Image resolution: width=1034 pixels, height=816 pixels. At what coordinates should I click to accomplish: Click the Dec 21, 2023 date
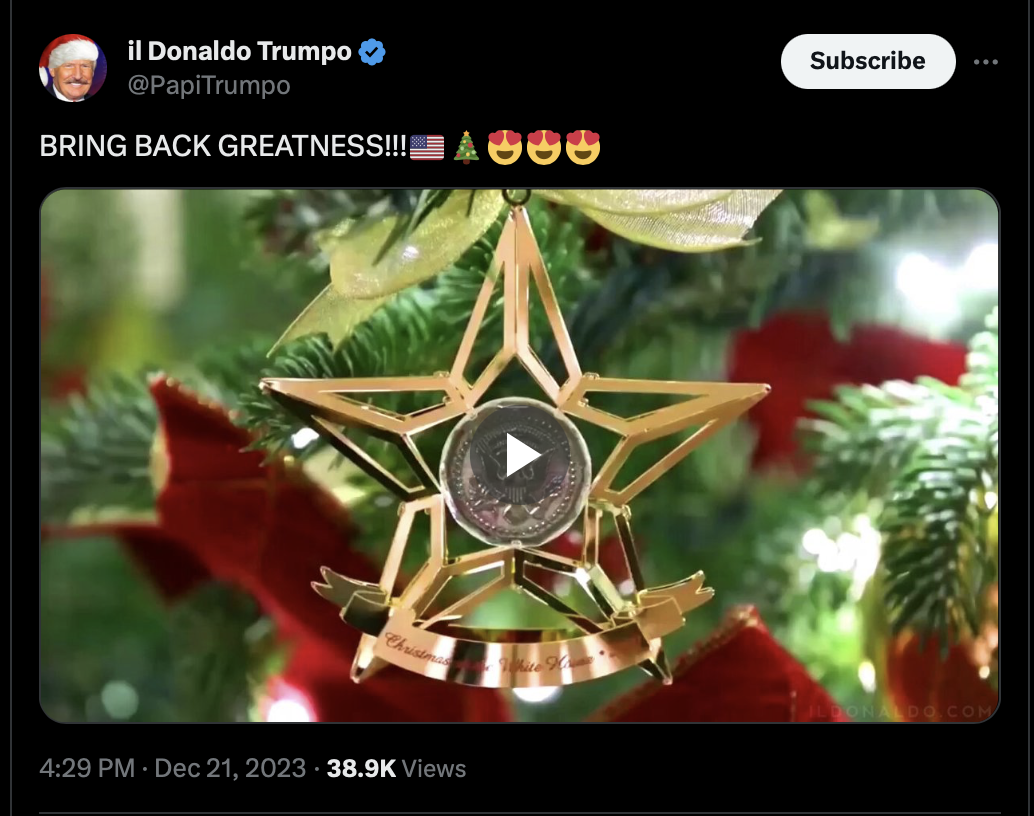(230, 768)
